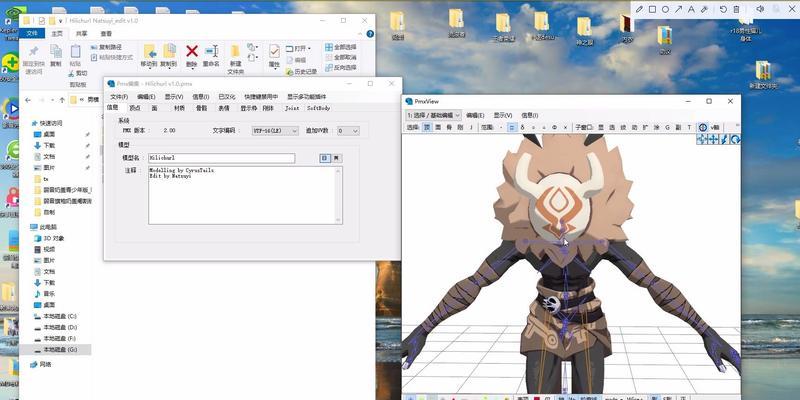
Task: Click the 重命名 rename icon in Explorer
Action: coord(211,51)
